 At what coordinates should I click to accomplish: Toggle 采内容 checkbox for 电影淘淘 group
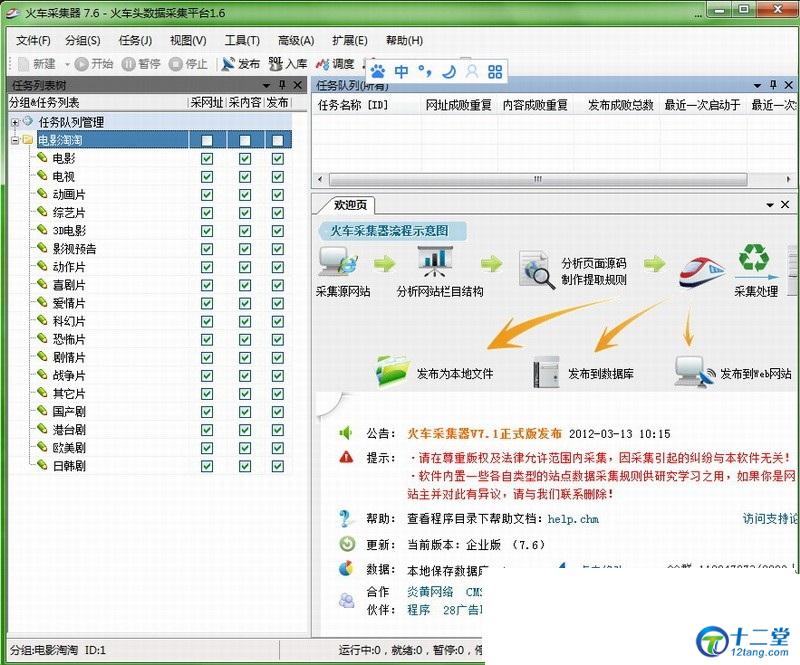coord(245,140)
